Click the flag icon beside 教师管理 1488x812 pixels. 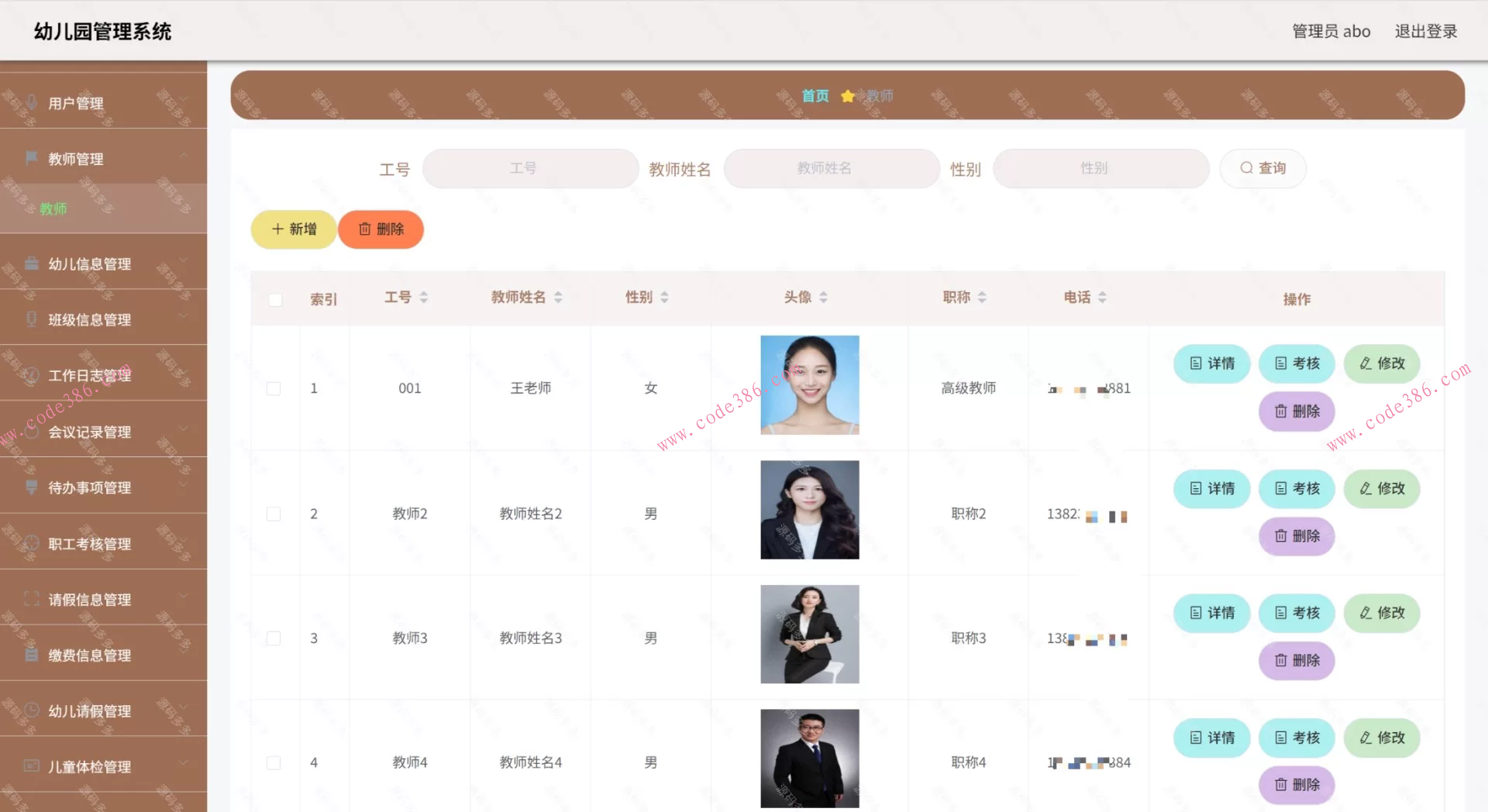(x=32, y=158)
